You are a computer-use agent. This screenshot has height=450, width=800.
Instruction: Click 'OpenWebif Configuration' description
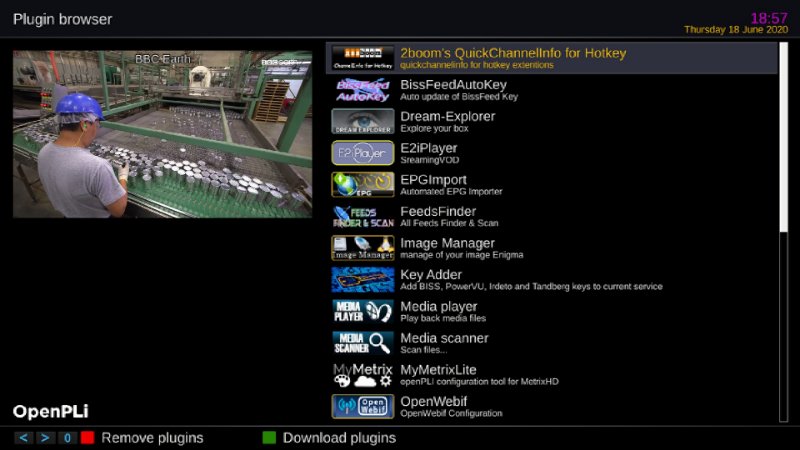tap(451, 413)
